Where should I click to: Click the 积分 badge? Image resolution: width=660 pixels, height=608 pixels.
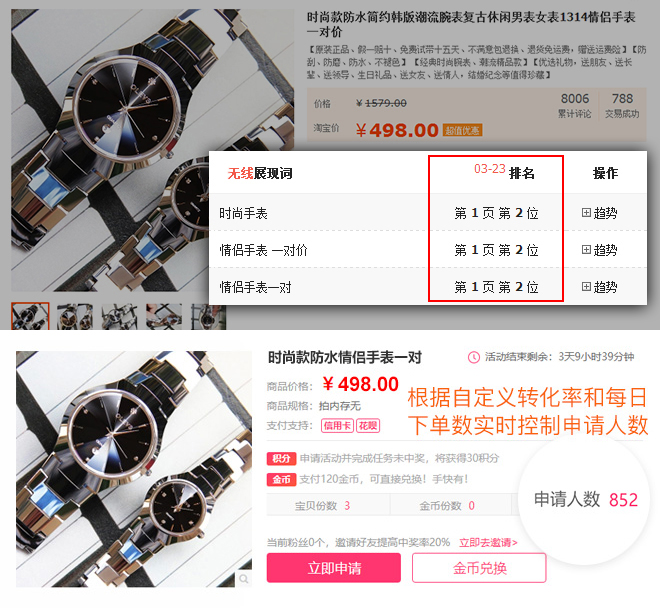(x=282, y=459)
